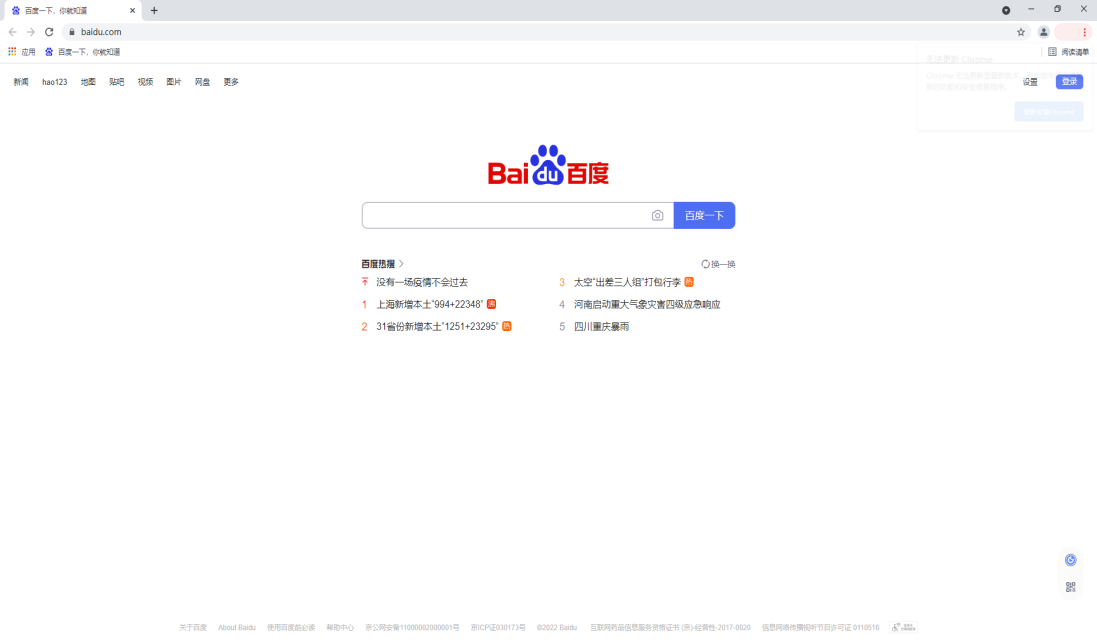The image size is (1097, 640).
Task: Click the 登录 login button
Action: [1069, 82]
